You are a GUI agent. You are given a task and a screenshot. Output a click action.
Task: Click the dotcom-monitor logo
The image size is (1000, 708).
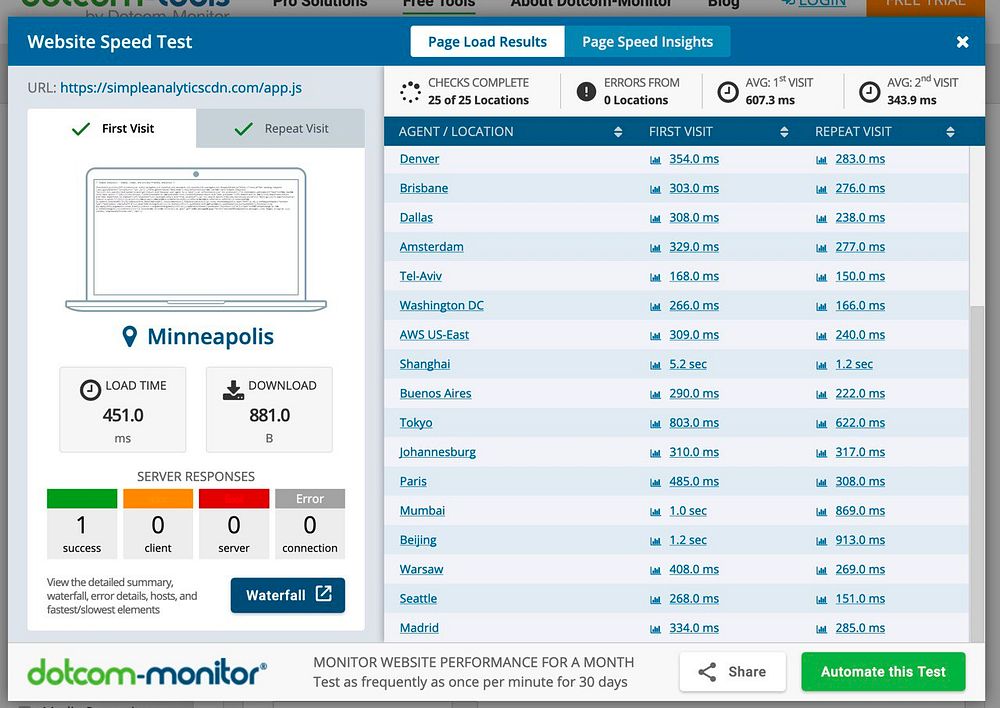(147, 672)
